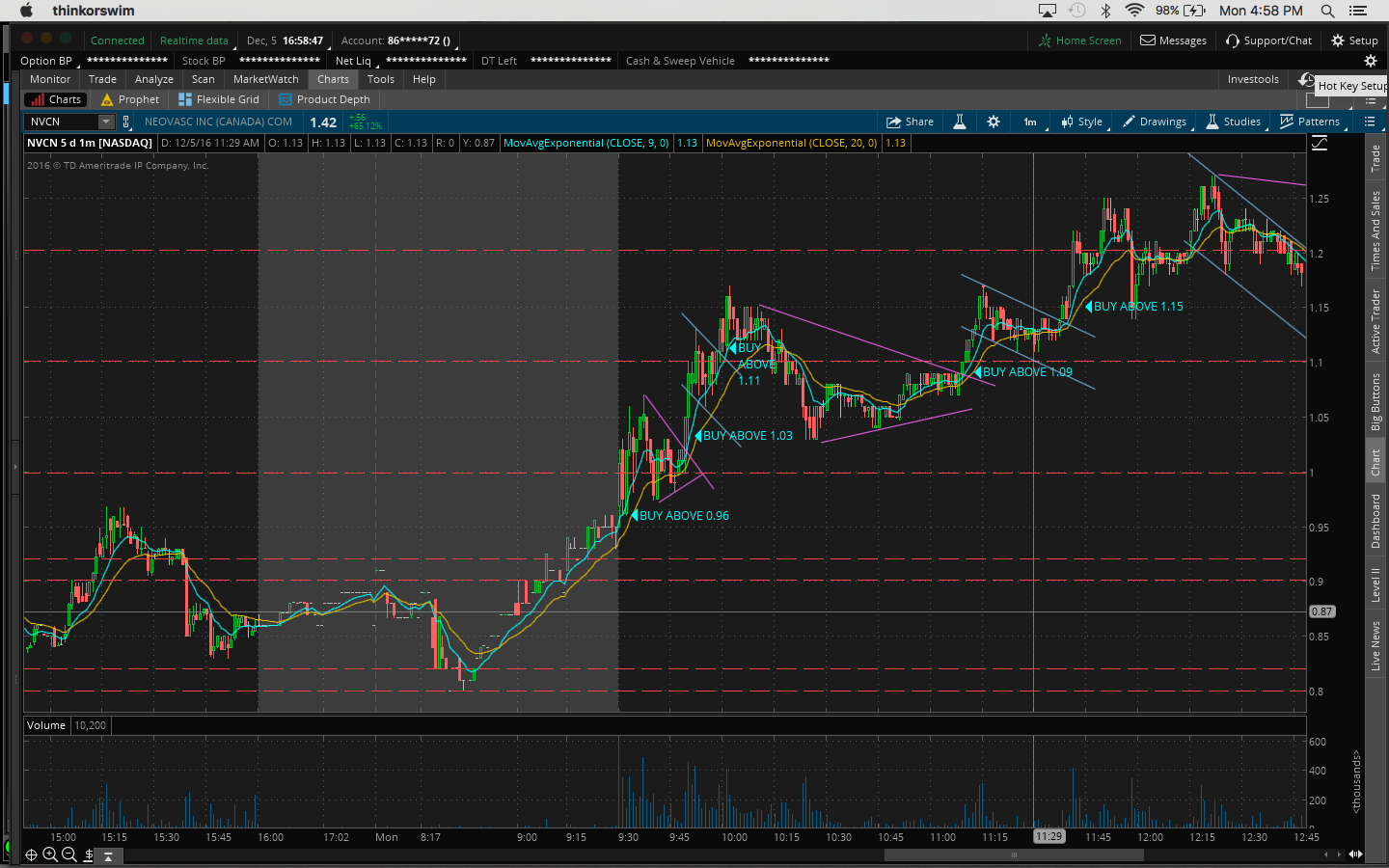Open the macOS Wi-Fi status menu
This screenshot has width=1389, height=868.
[1134, 11]
